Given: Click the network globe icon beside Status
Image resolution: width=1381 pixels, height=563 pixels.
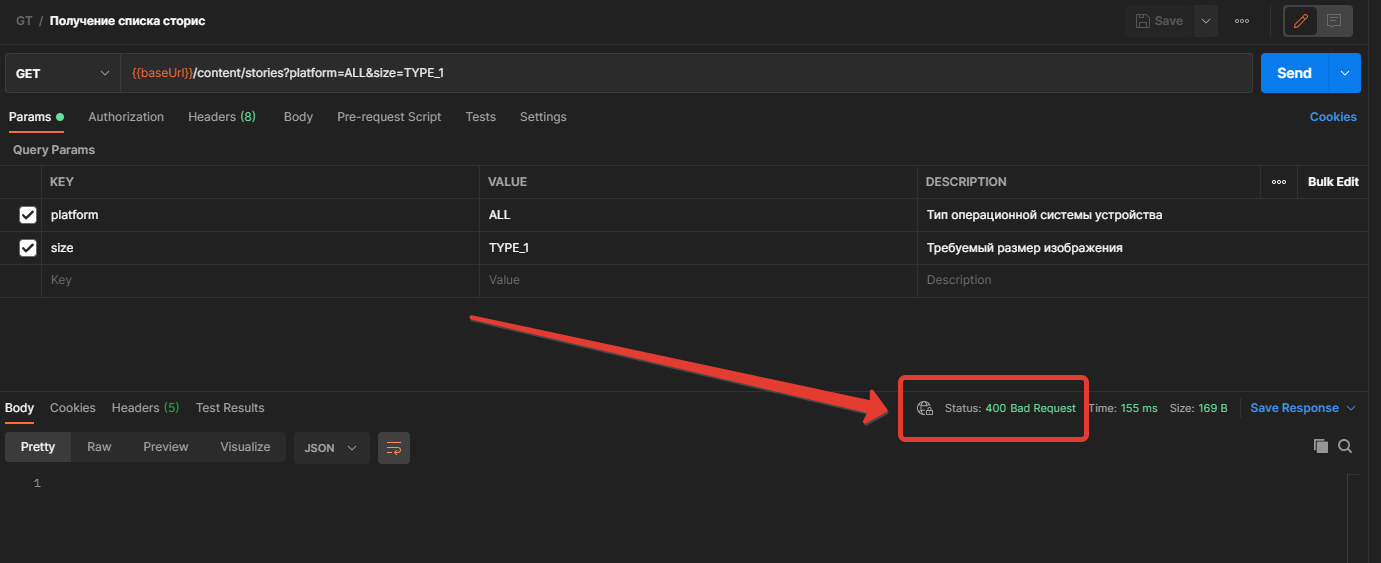Looking at the screenshot, I should click(x=925, y=408).
